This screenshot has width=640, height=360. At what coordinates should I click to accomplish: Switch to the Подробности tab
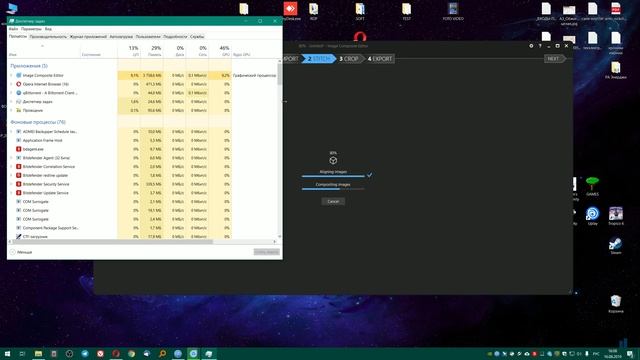(175, 37)
